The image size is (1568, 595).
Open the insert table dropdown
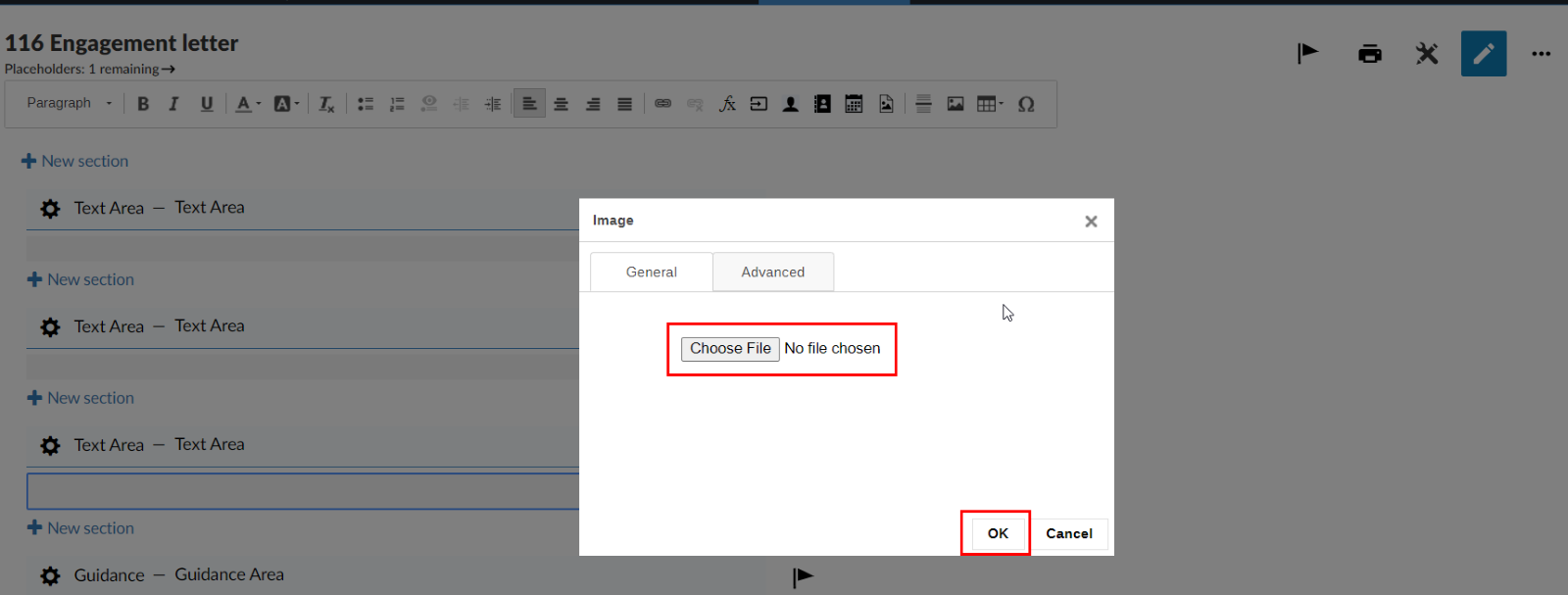pos(990,104)
